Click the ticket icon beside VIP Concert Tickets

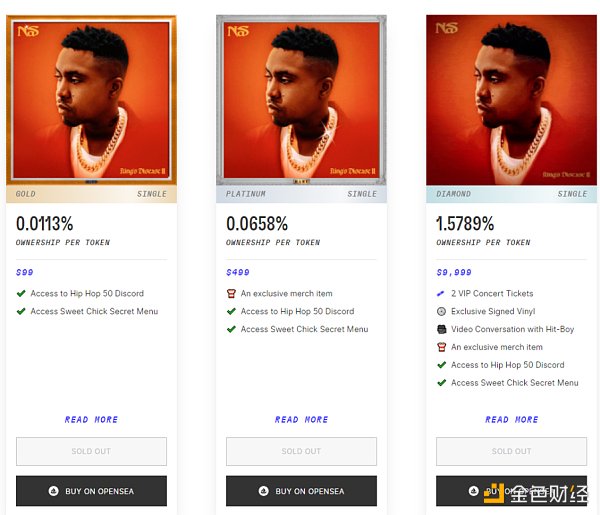441,294
